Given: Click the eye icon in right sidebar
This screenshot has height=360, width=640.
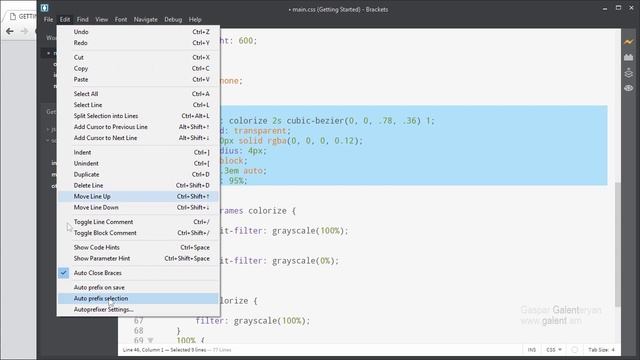Looking at the screenshot, I should pos(629,88).
